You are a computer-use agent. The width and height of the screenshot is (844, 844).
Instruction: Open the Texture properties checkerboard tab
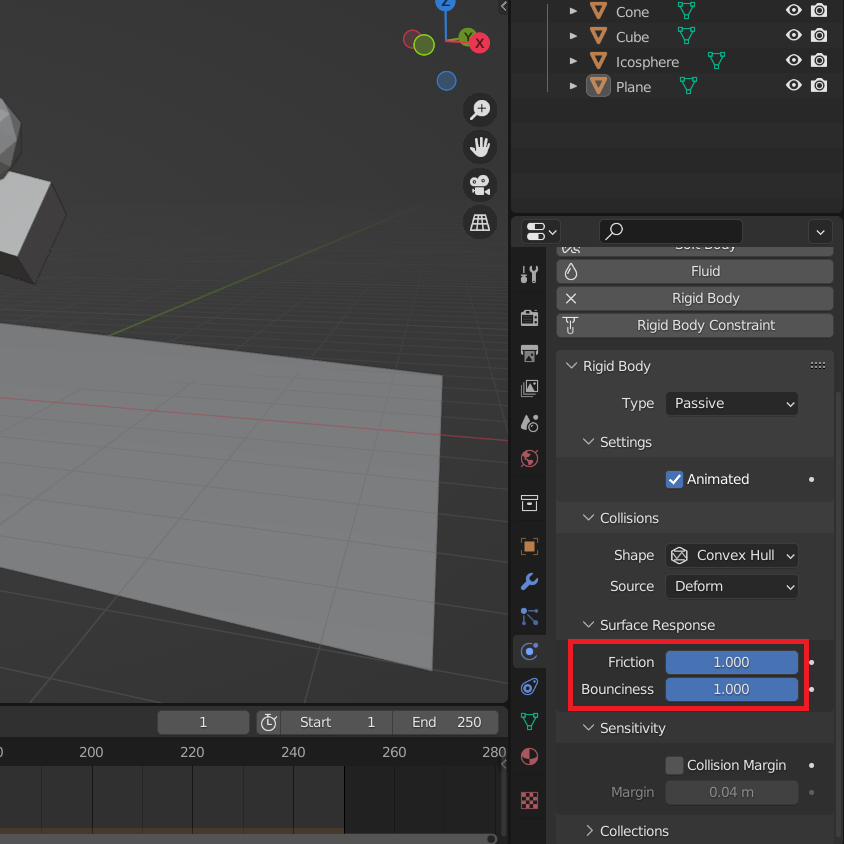pos(530,800)
